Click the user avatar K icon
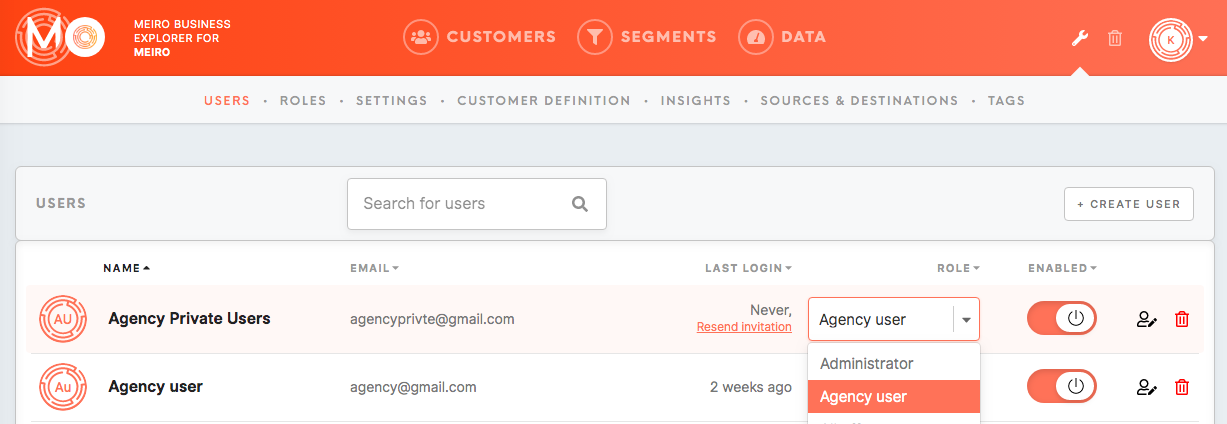1227x424 pixels. (1171, 39)
